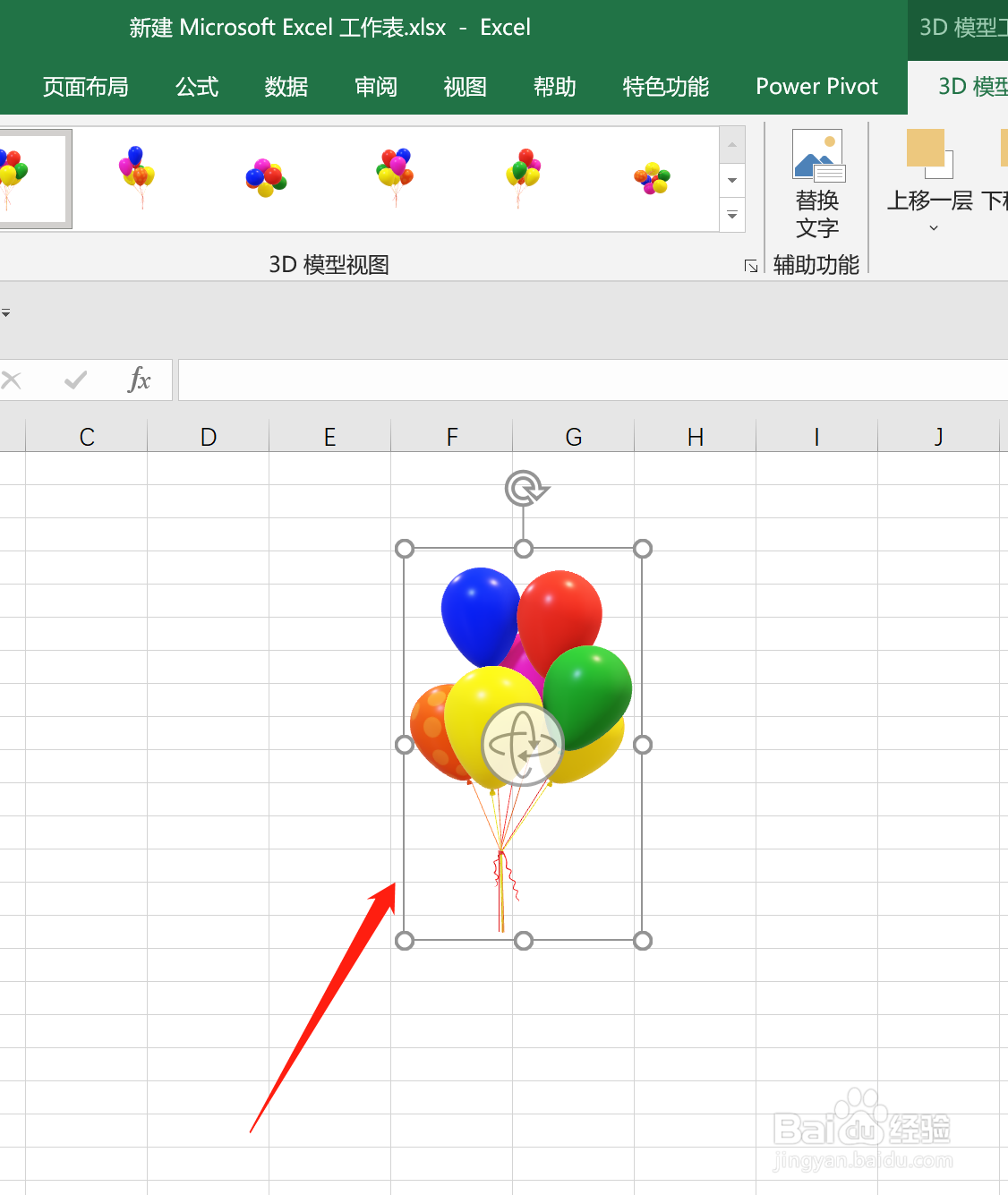Click the bottom-center resize handle of model
This screenshot has height=1195, width=1008.
coord(524,941)
